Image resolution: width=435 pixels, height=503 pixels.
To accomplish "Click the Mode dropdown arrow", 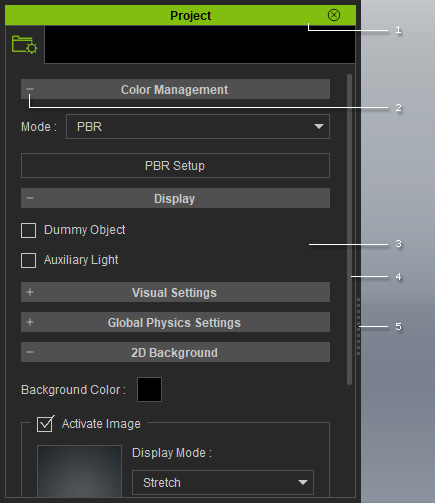I will tap(319, 127).
